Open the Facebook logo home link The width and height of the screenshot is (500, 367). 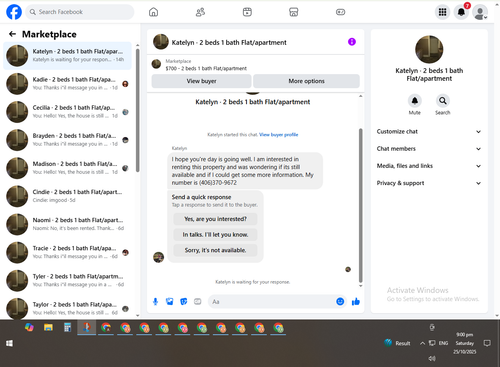(14, 12)
